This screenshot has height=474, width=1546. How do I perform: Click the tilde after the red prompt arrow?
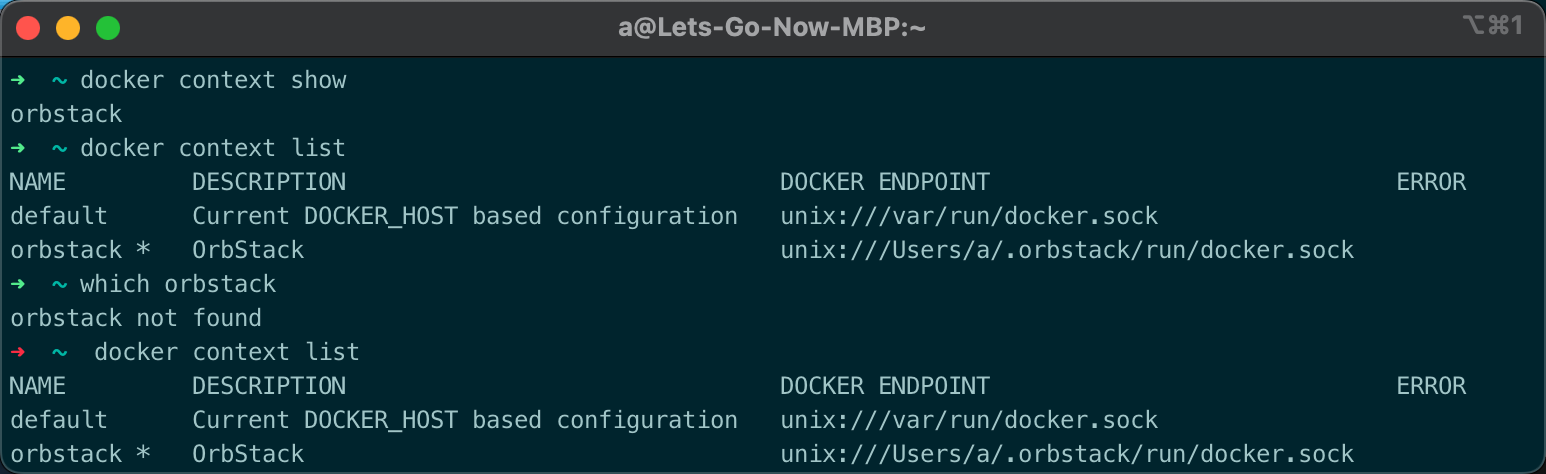click(60, 352)
